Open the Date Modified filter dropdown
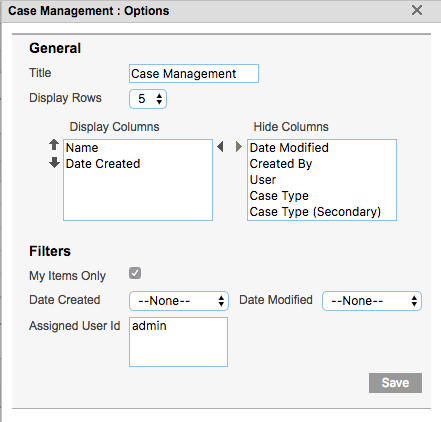Screen dimensions: 441x422 tap(372, 301)
